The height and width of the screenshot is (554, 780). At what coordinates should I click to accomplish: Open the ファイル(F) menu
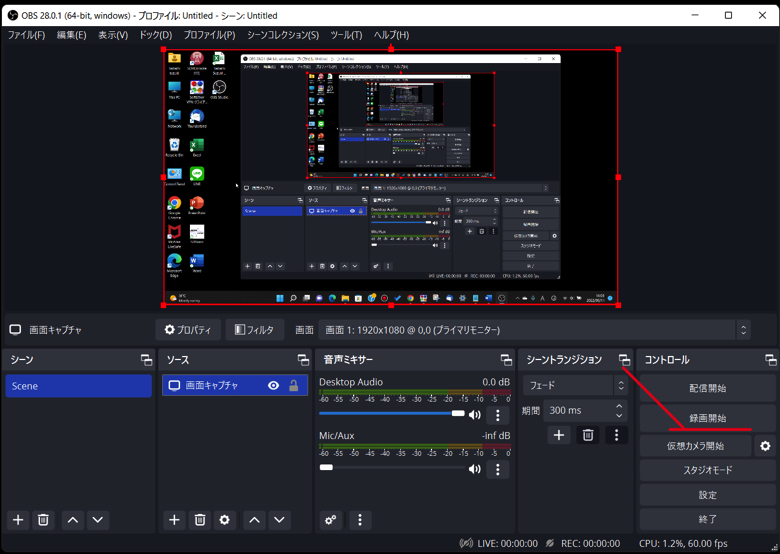pyautogui.click(x=26, y=35)
